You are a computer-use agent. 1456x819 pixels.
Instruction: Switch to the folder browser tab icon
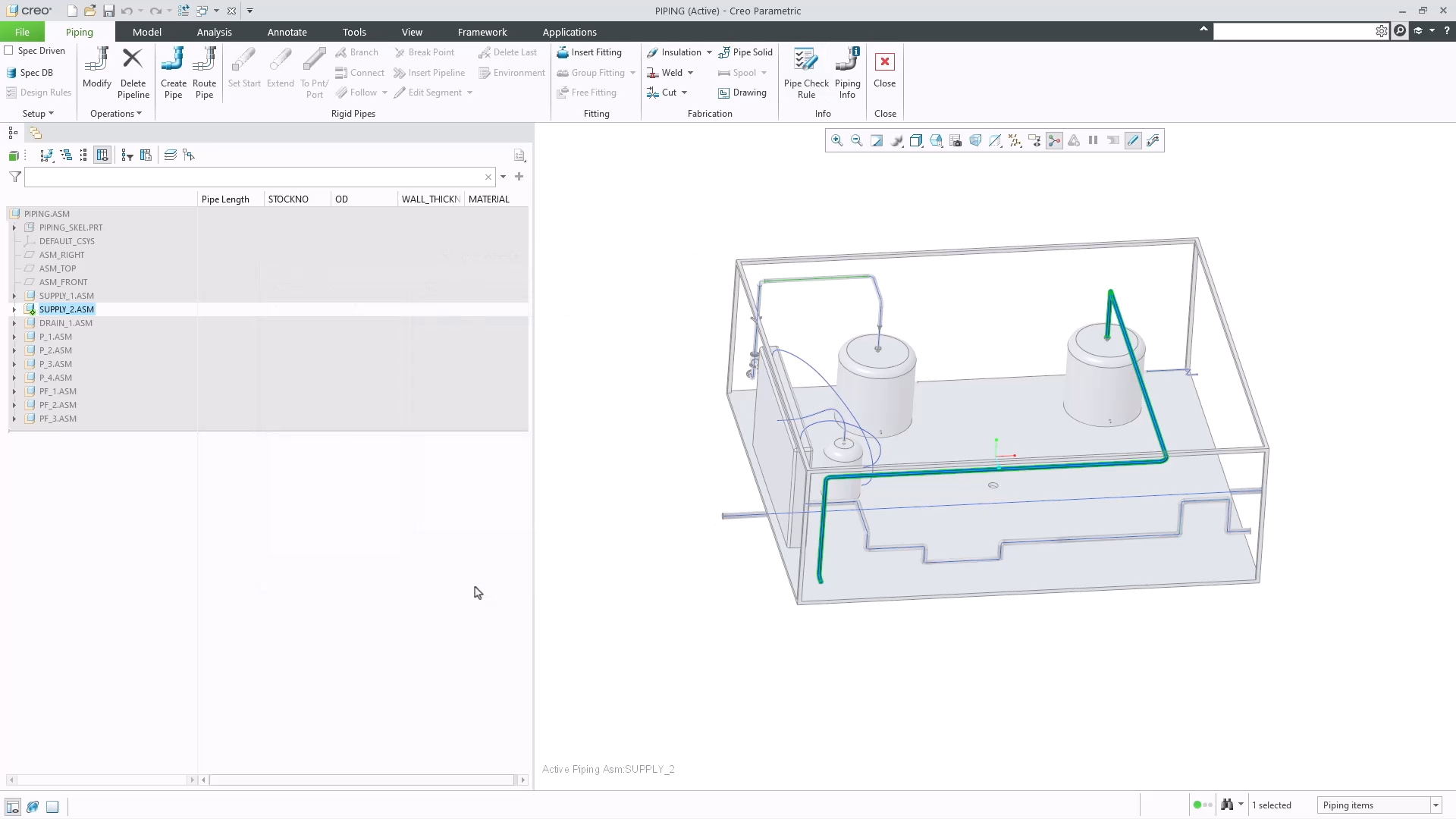point(36,133)
